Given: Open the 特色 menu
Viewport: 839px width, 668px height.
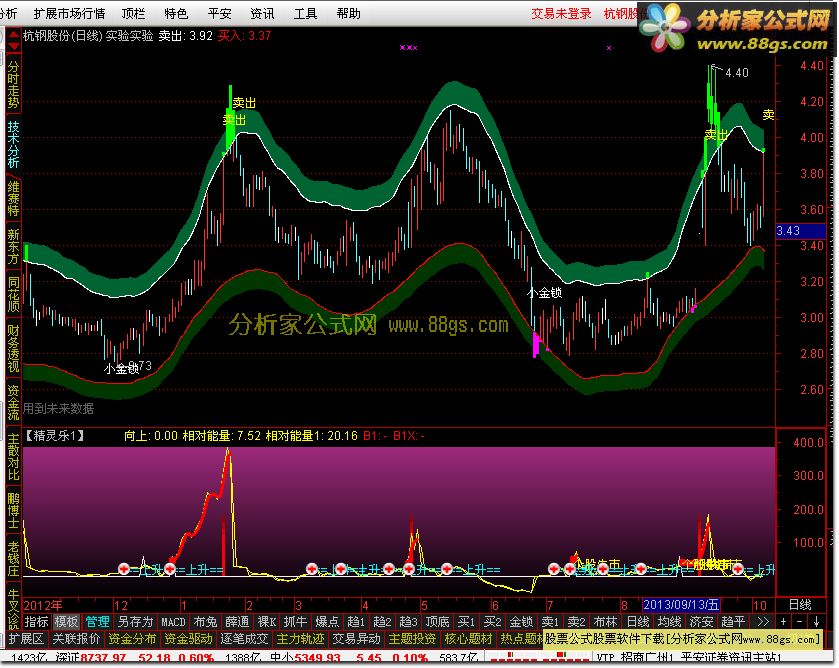Looking at the screenshot, I should pos(176,13).
